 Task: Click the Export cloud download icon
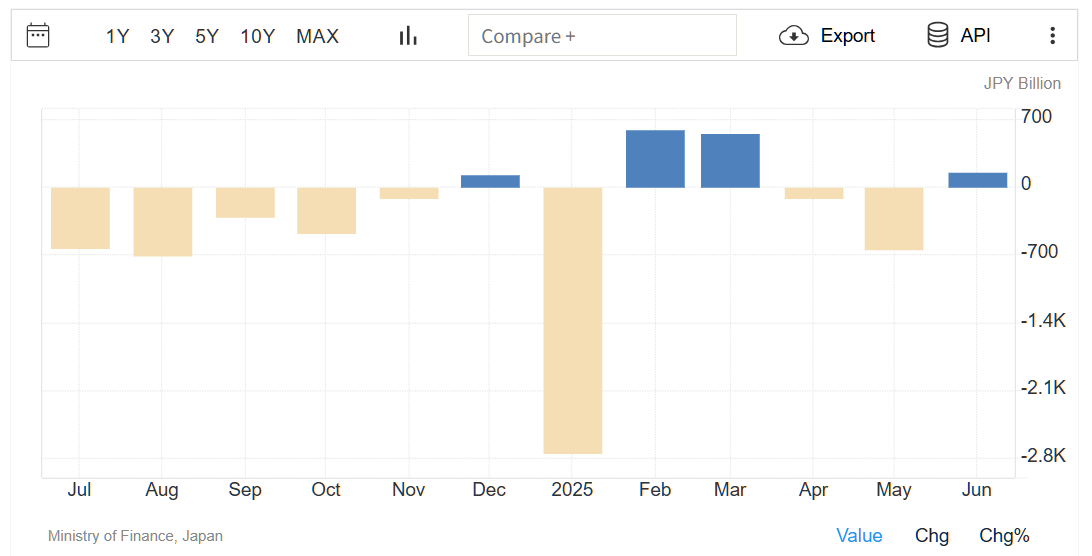click(793, 36)
